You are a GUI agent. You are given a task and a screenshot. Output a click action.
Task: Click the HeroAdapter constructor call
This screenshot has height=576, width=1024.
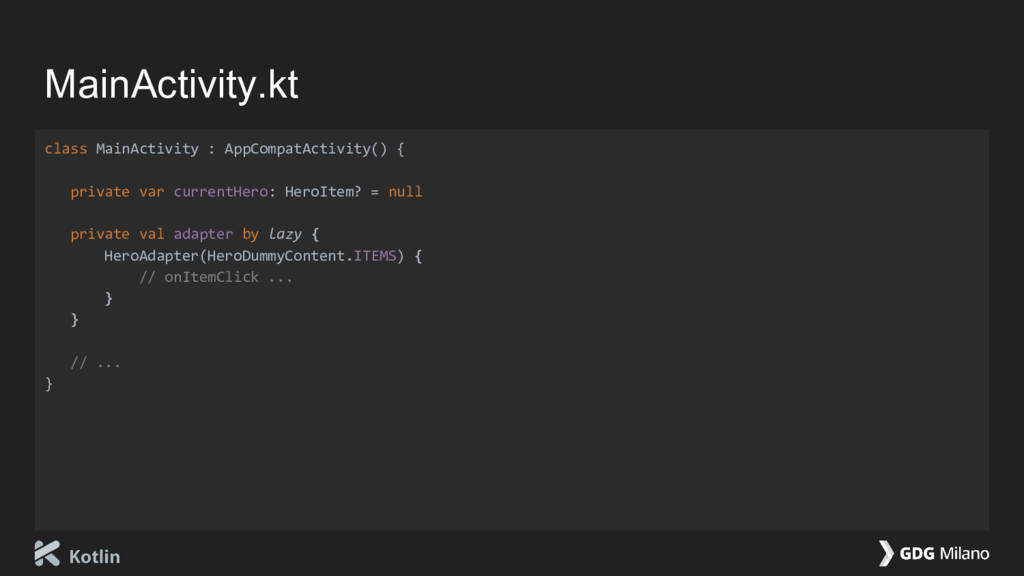click(151, 255)
